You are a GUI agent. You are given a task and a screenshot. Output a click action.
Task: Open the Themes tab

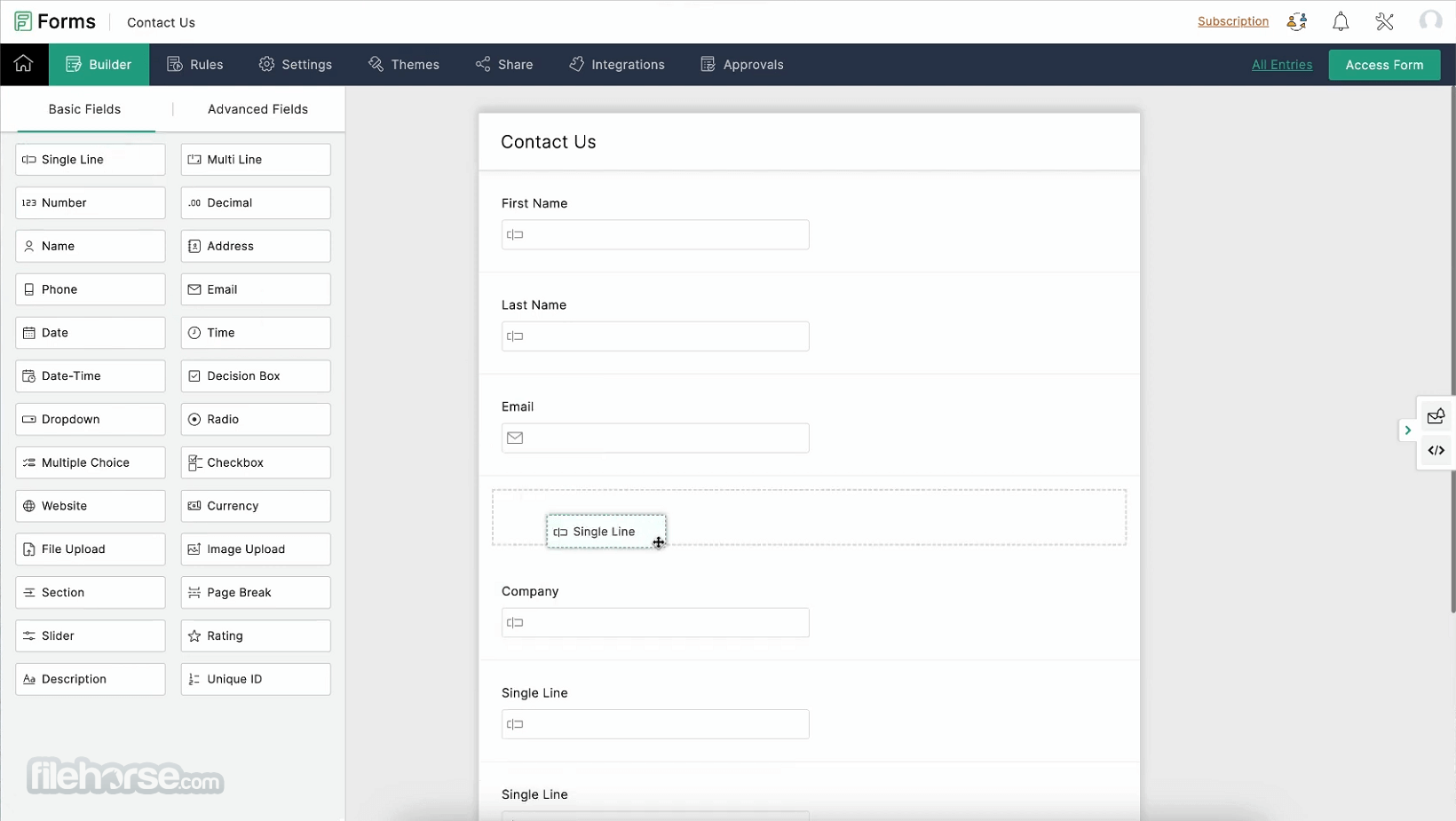tap(404, 64)
